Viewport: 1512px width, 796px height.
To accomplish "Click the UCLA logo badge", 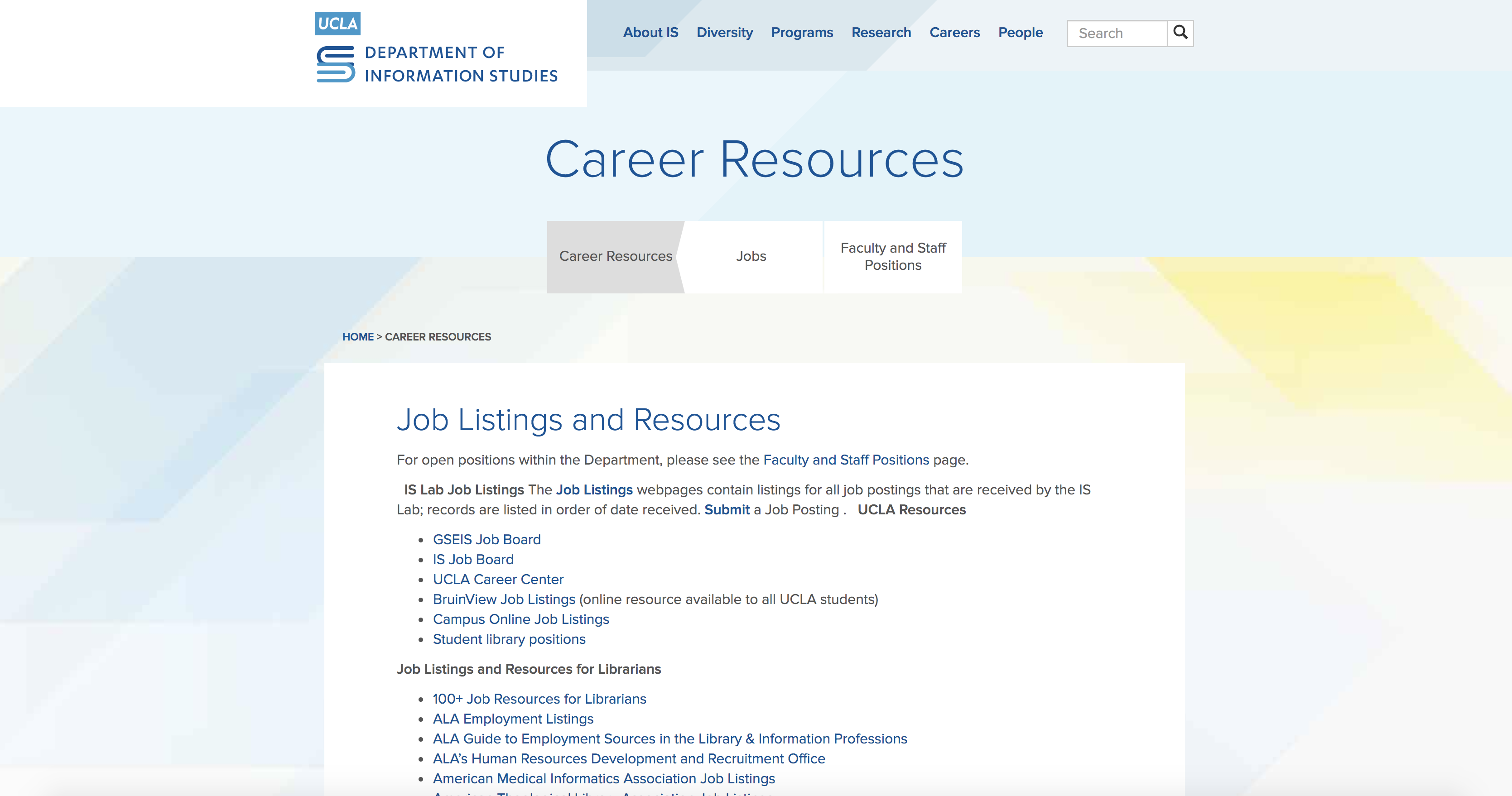I will coord(337,24).
